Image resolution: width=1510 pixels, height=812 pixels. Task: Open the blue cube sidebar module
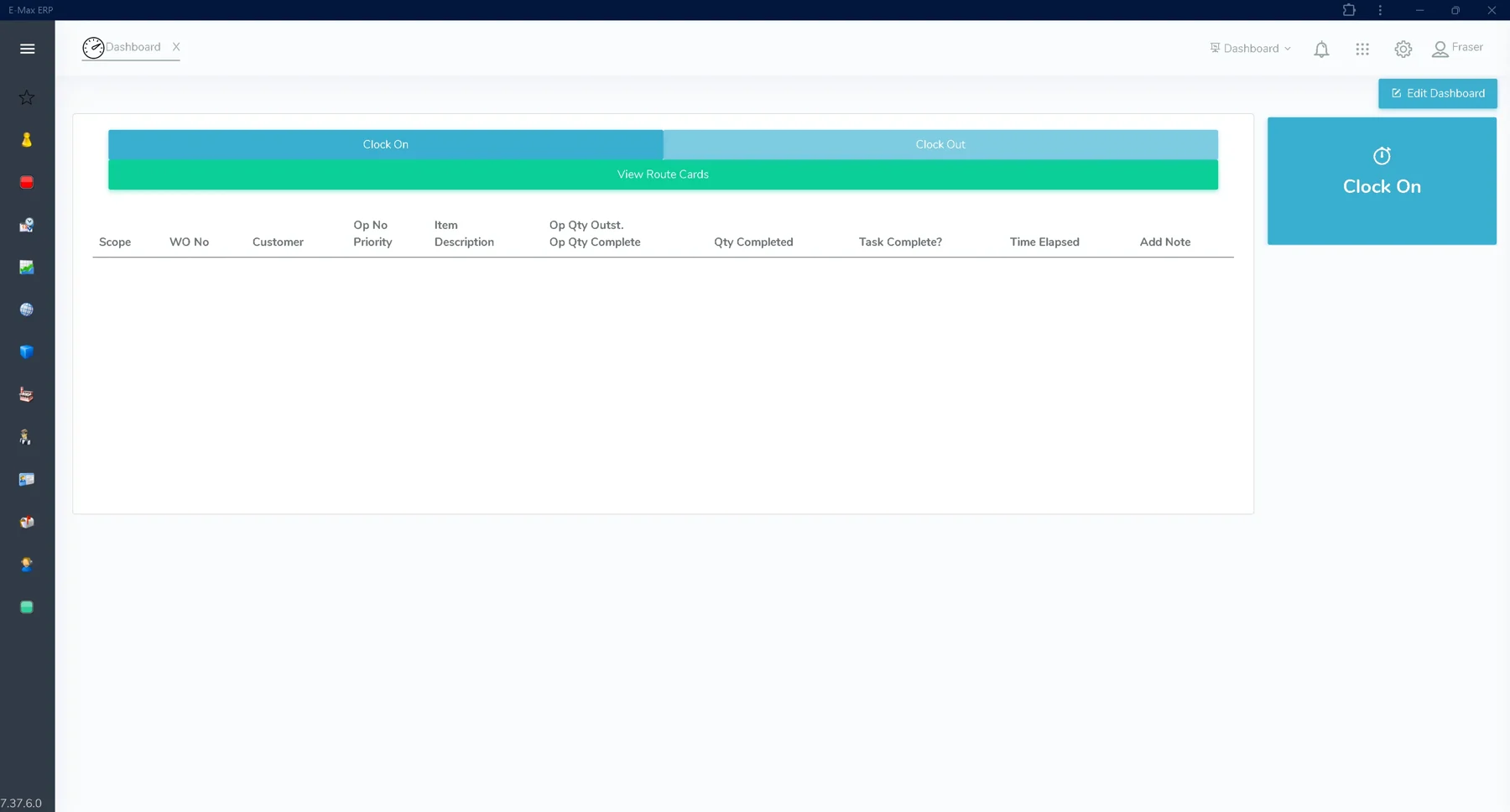(27, 352)
